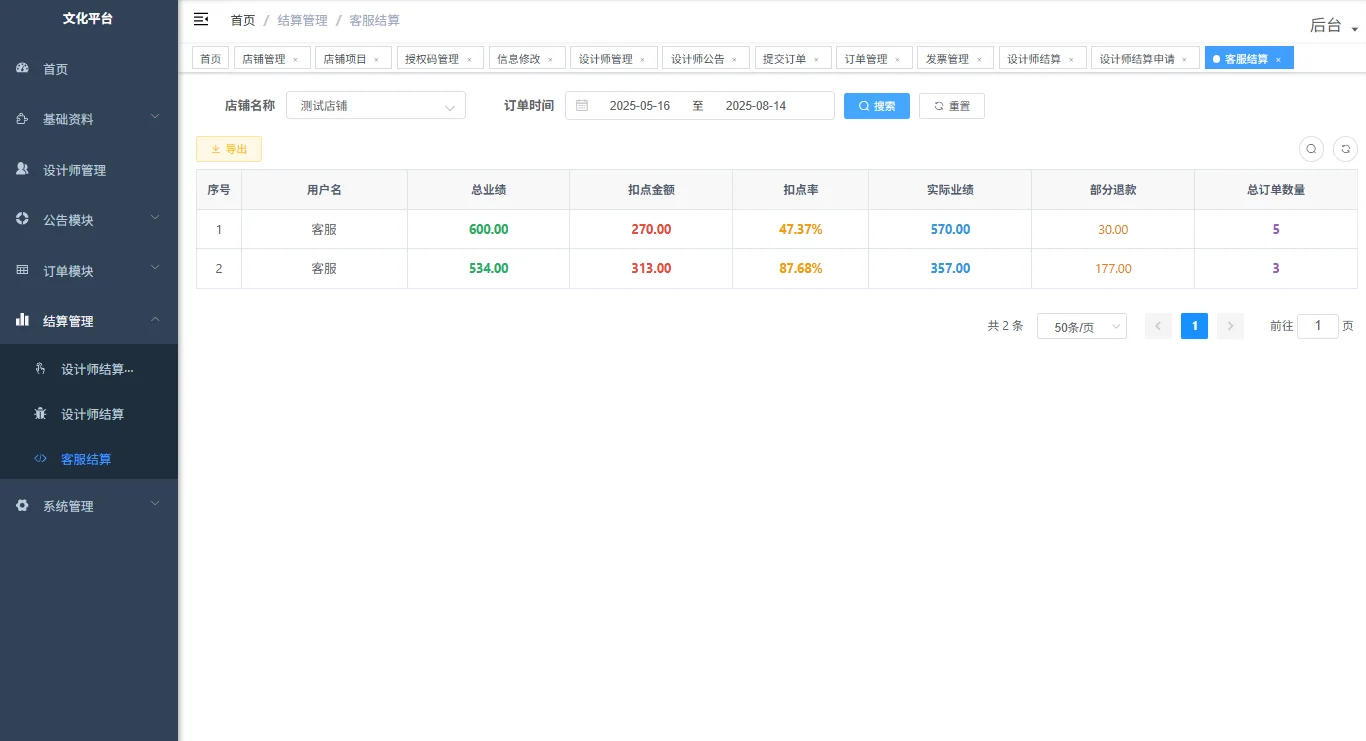Select the 系统管理 gear icon
This screenshot has height=741, width=1366.
tap(22, 506)
